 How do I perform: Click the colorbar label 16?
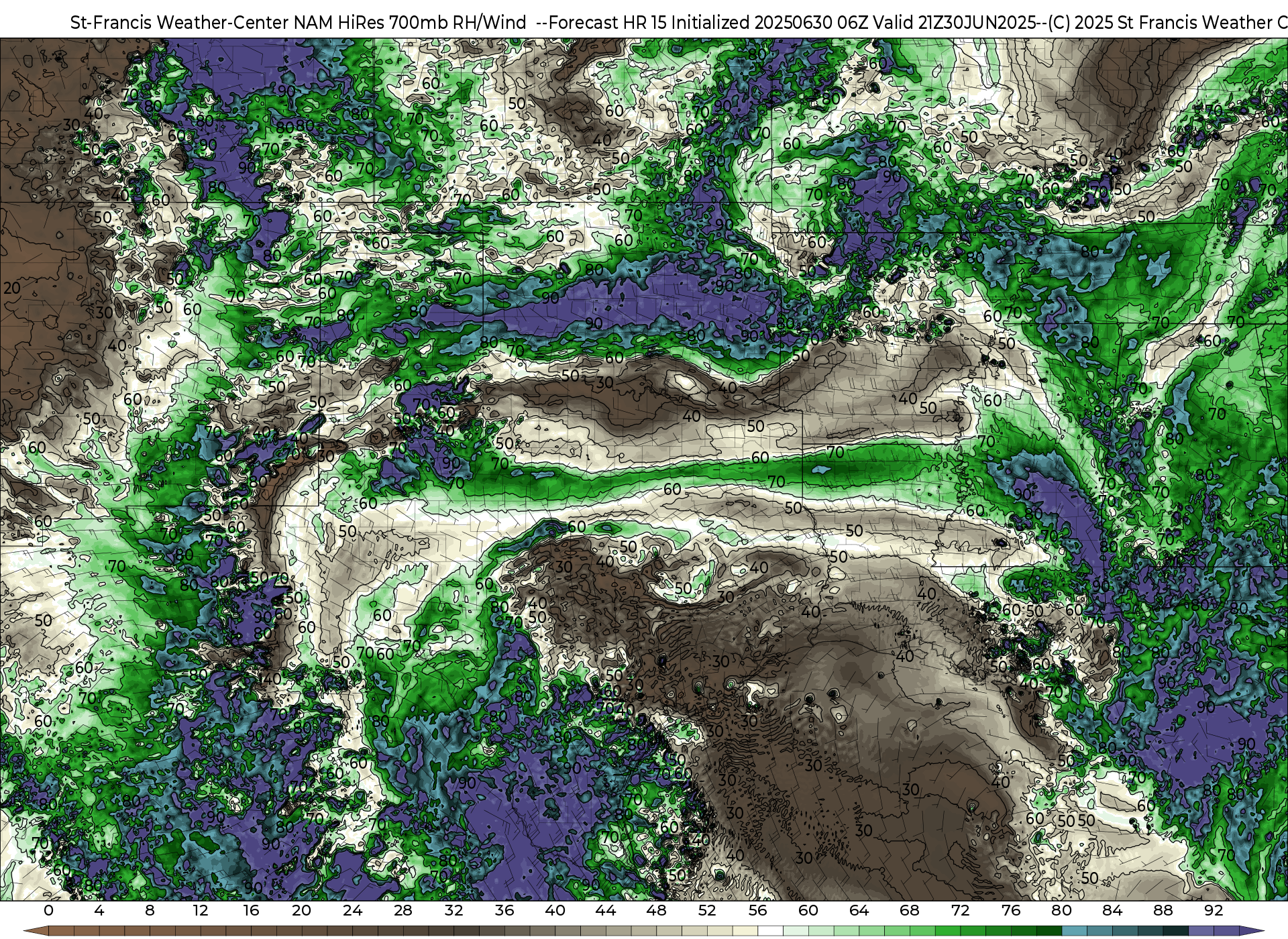click(251, 910)
